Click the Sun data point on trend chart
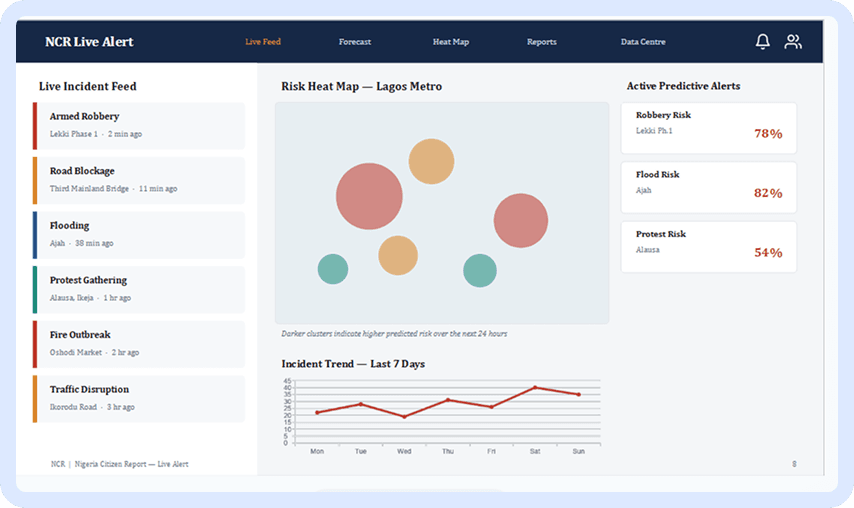The width and height of the screenshot is (854, 508). coord(578,394)
